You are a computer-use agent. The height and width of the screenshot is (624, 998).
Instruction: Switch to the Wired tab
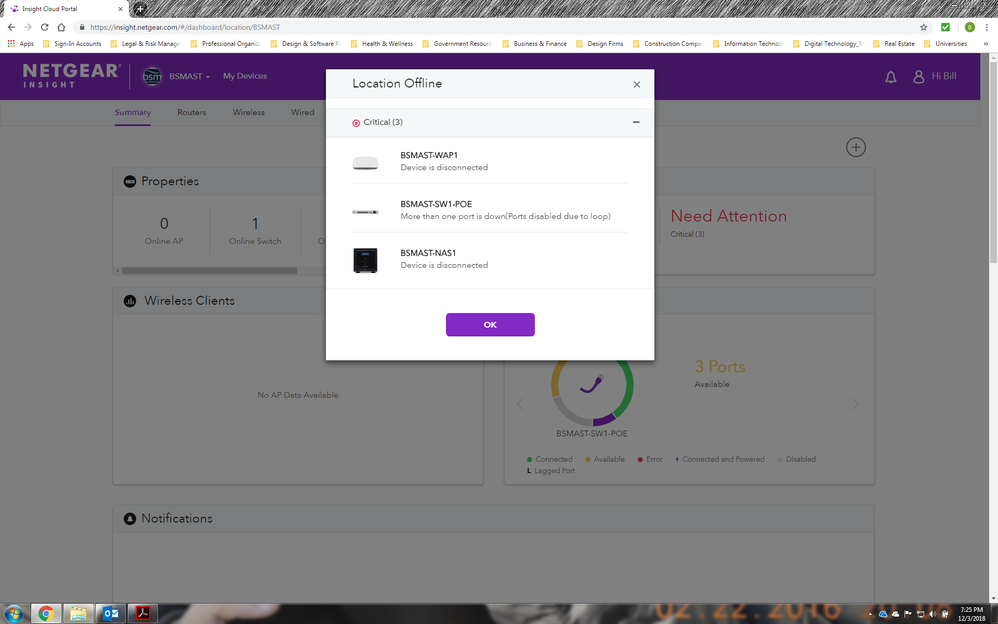pyautogui.click(x=302, y=112)
